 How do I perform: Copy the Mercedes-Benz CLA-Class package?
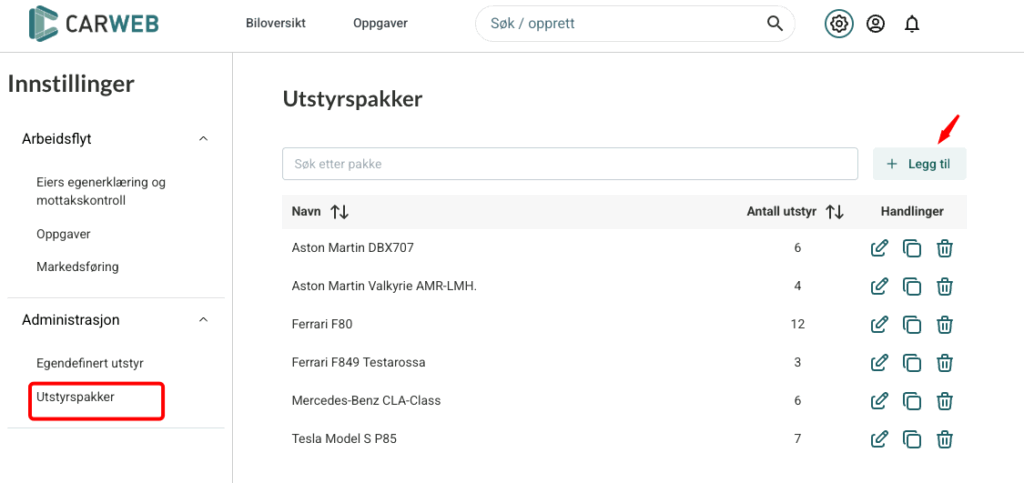pos(912,400)
